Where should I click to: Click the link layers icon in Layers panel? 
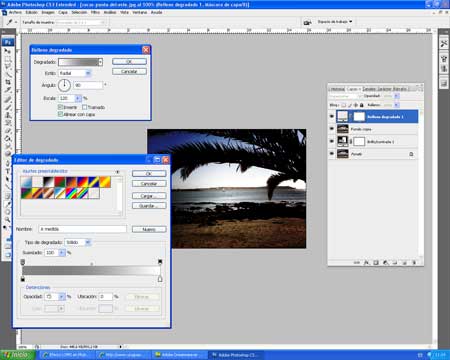click(356, 263)
